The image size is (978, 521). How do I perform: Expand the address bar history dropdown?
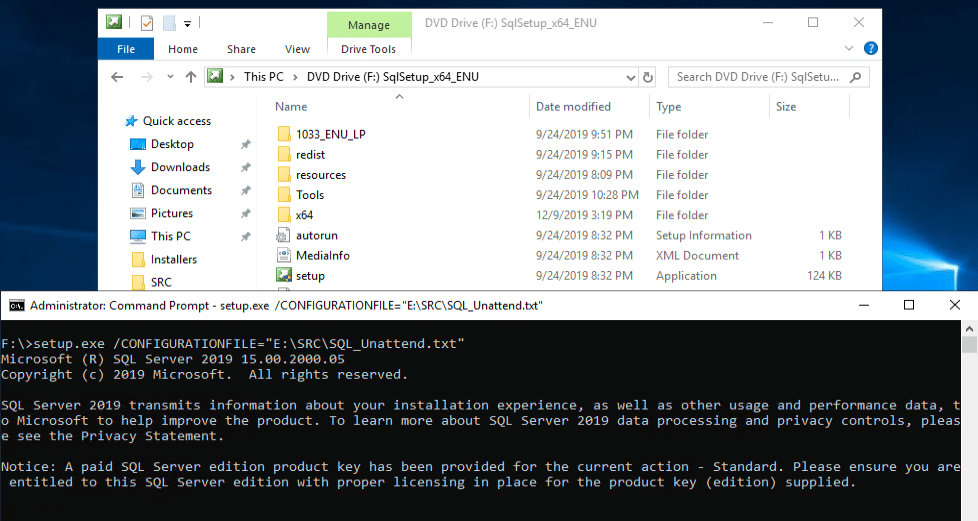click(x=630, y=77)
